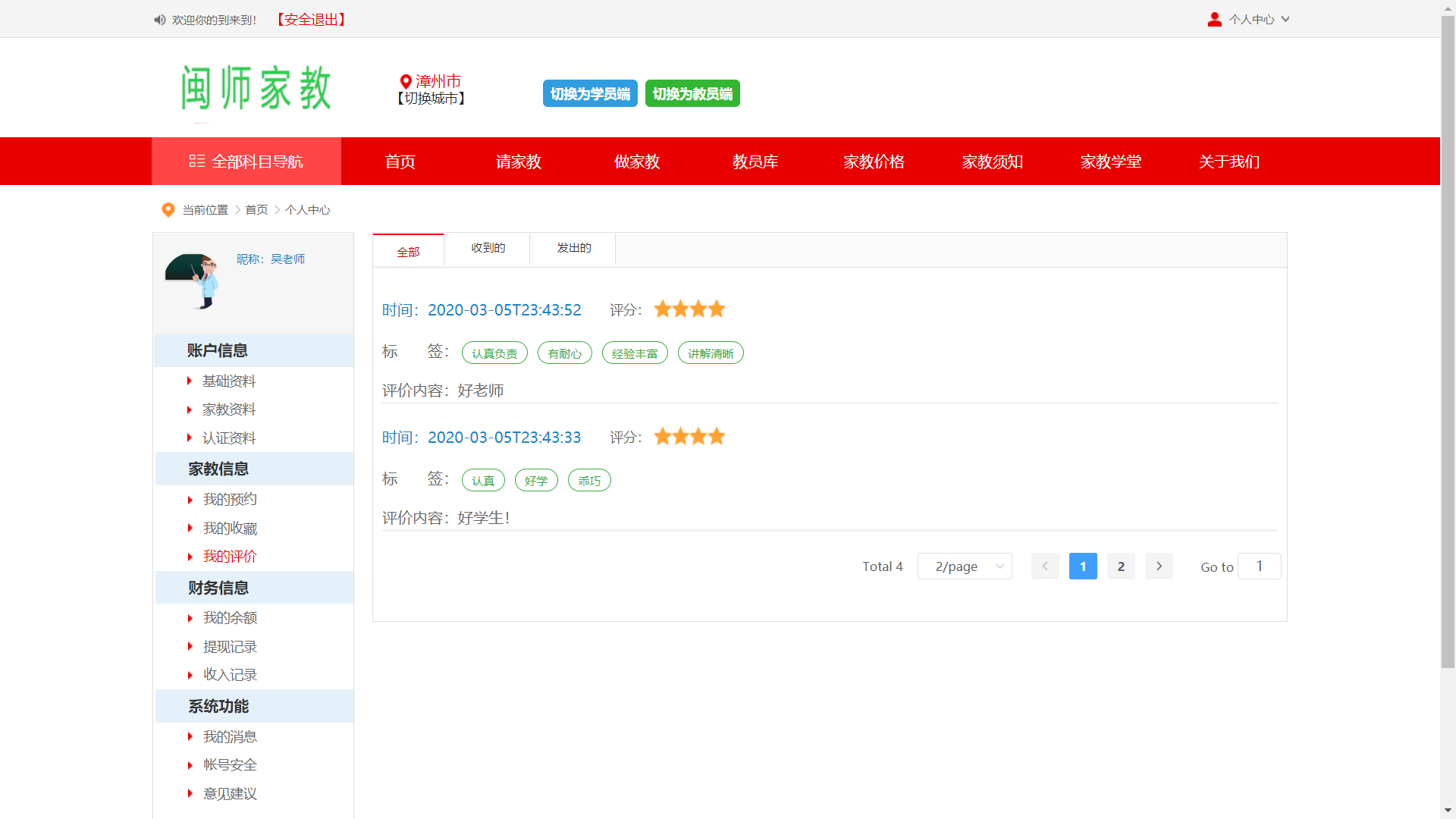Click the Go to page input field
The image size is (1456, 819).
click(x=1259, y=566)
